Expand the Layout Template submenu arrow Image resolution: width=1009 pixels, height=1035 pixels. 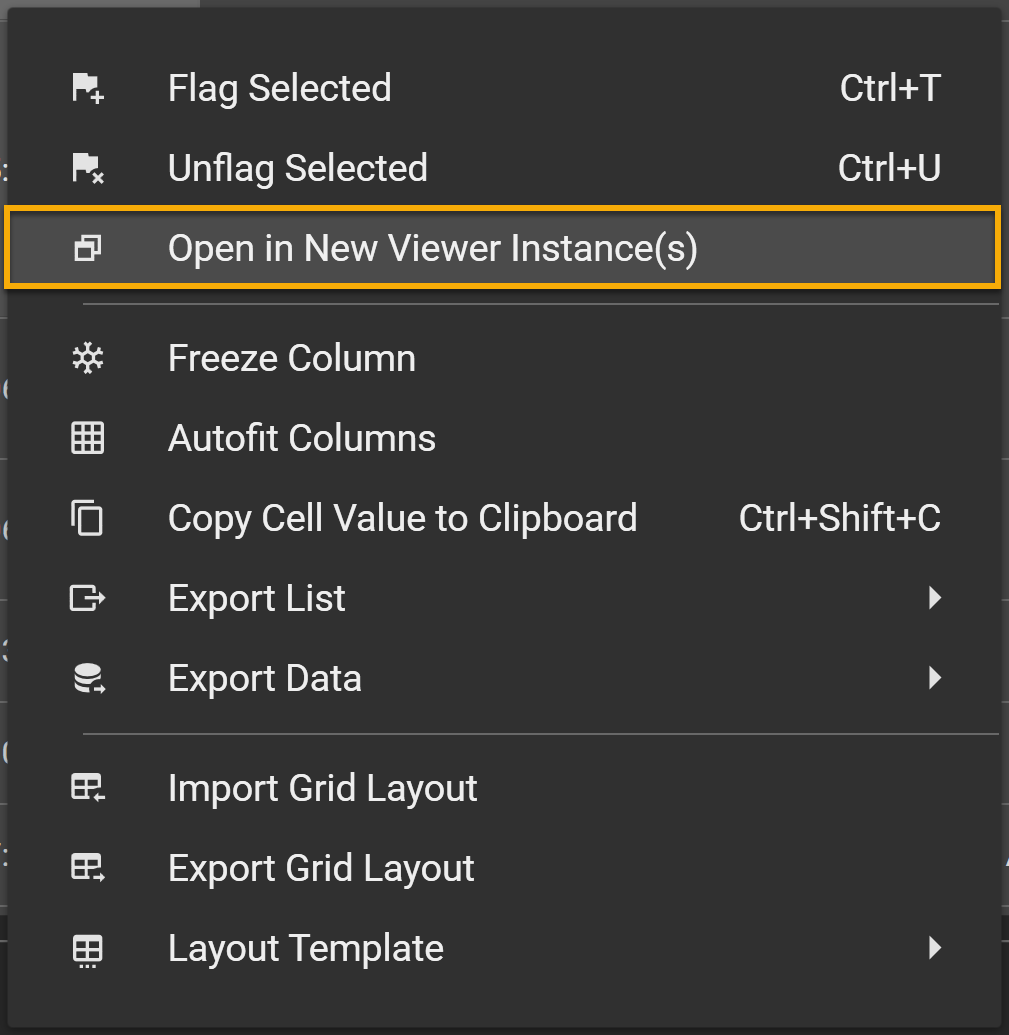pos(934,949)
